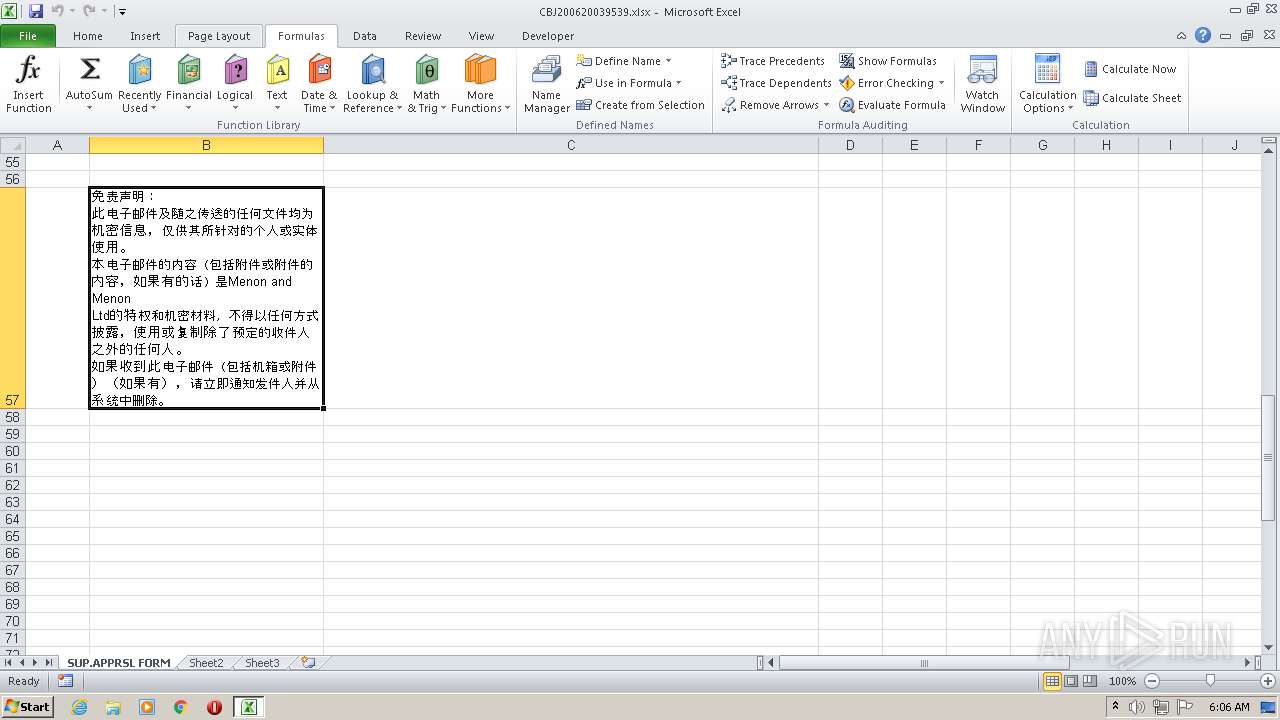Switch to the Home tab

click(x=88, y=36)
